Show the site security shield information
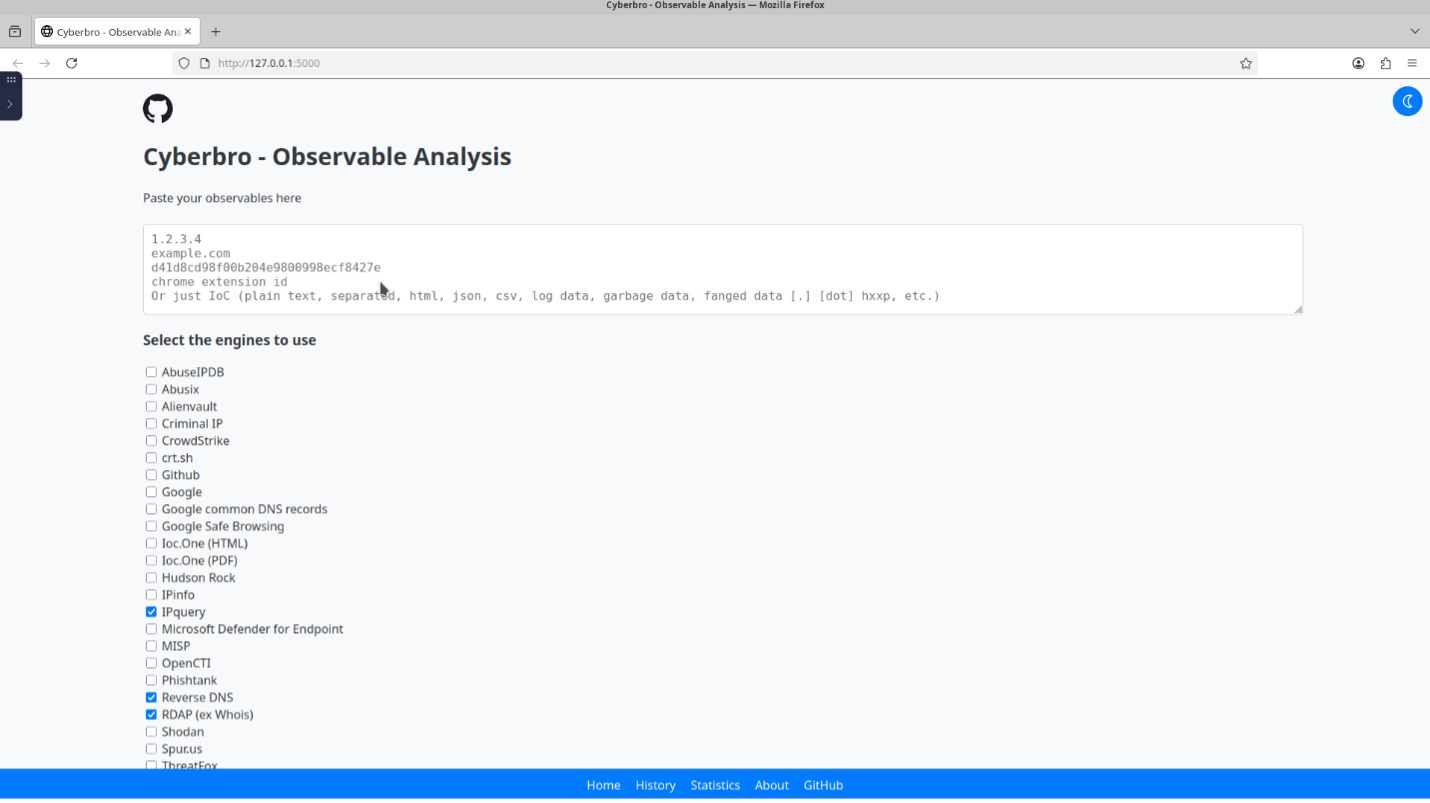 (184, 63)
